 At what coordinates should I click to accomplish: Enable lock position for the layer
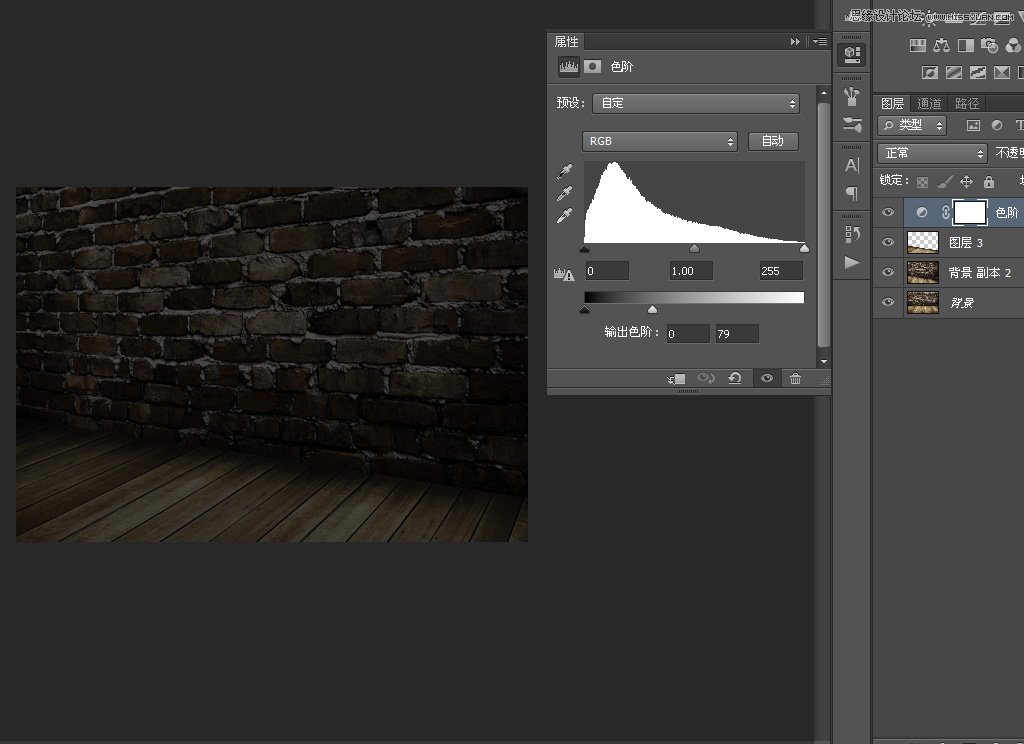point(966,181)
